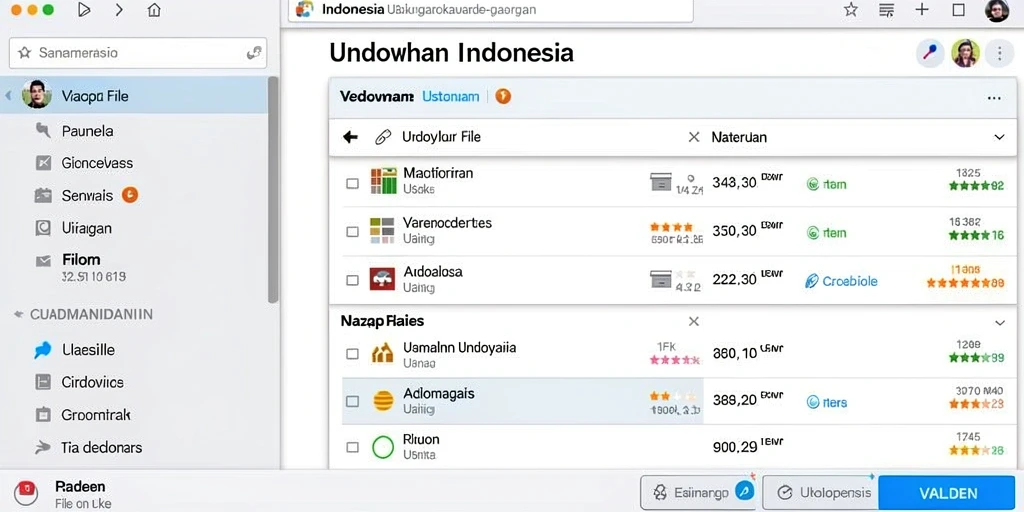This screenshot has width=1024, height=512.
Task: Tick the Maotioriran checkbox
Action: pos(352,184)
